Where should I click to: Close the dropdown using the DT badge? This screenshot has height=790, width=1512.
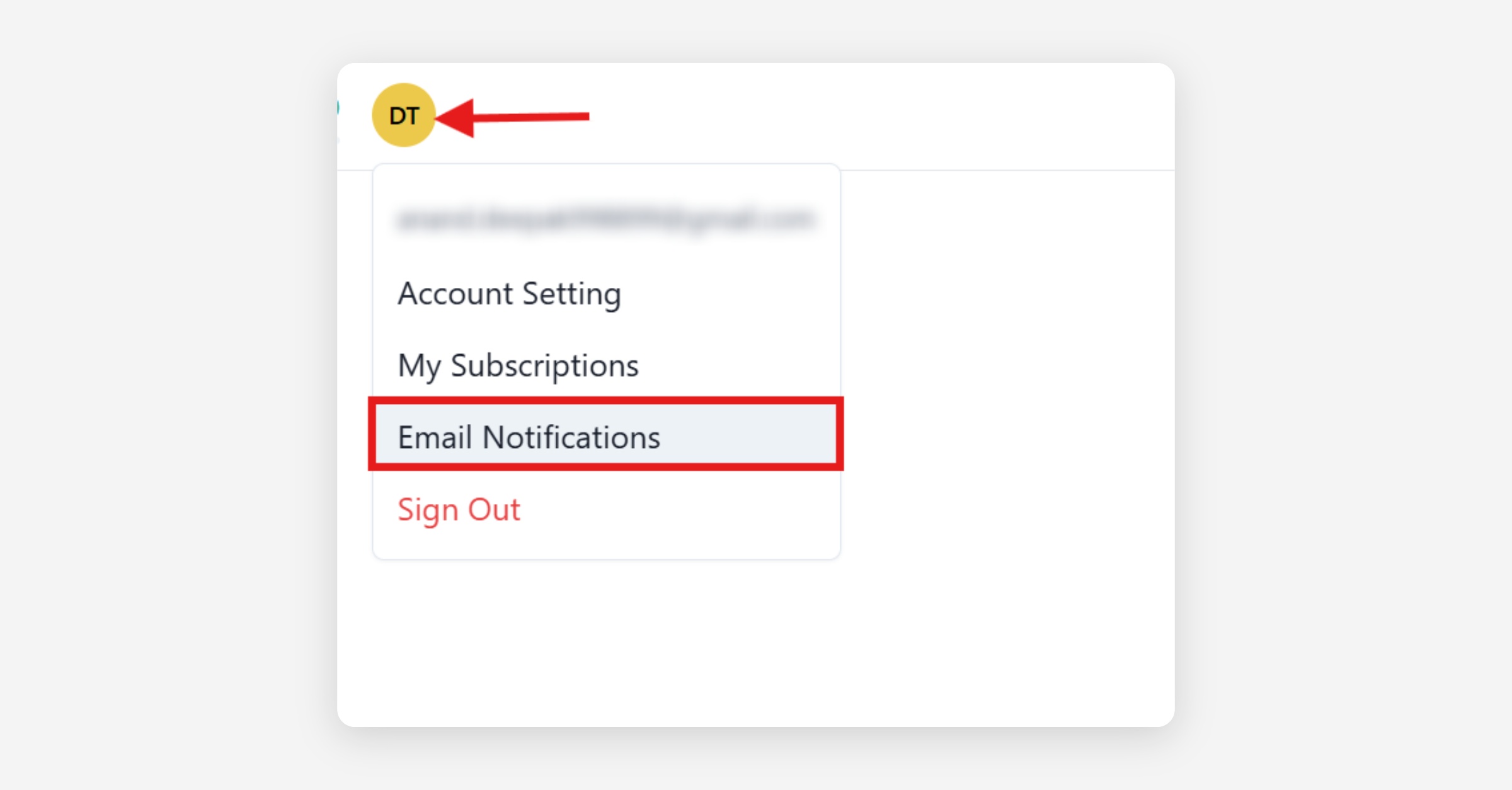click(x=404, y=115)
